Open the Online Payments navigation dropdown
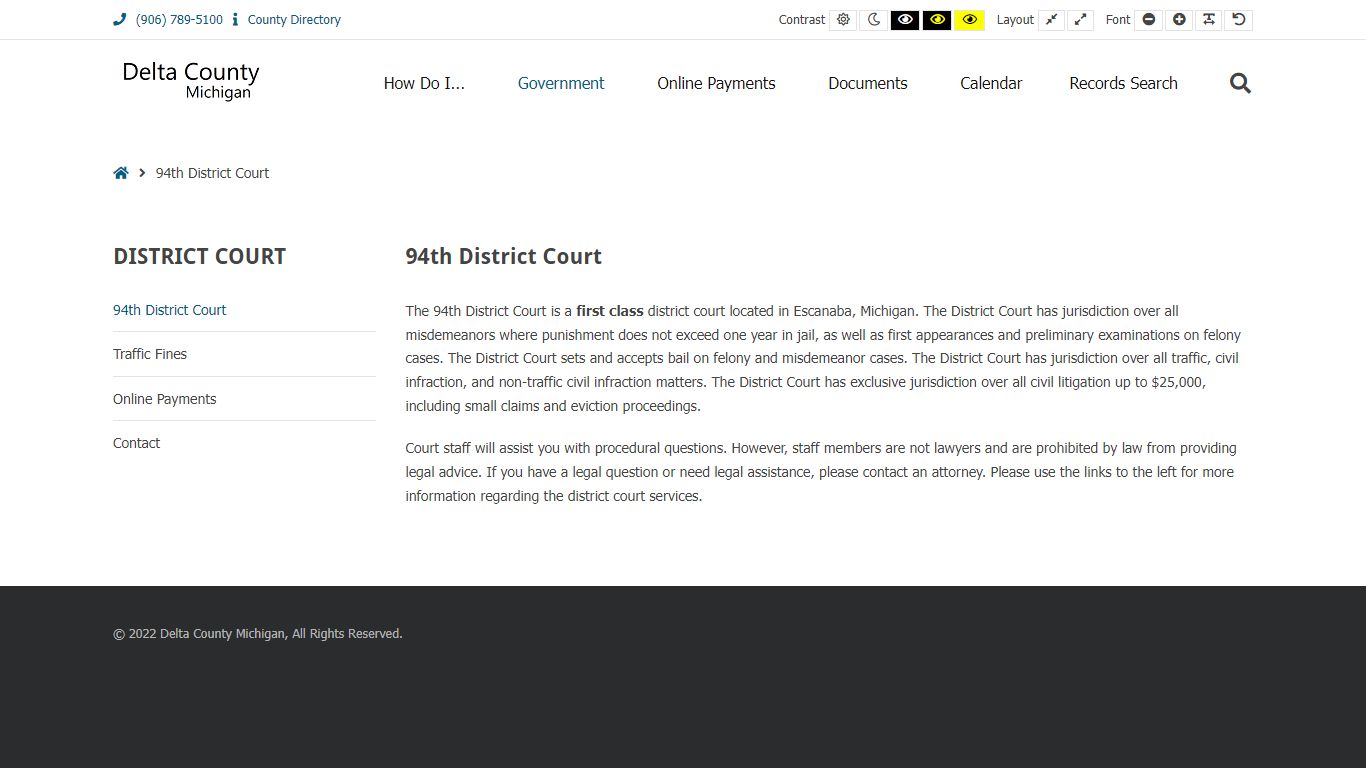Image resolution: width=1366 pixels, height=768 pixels. [x=716, y=83]
